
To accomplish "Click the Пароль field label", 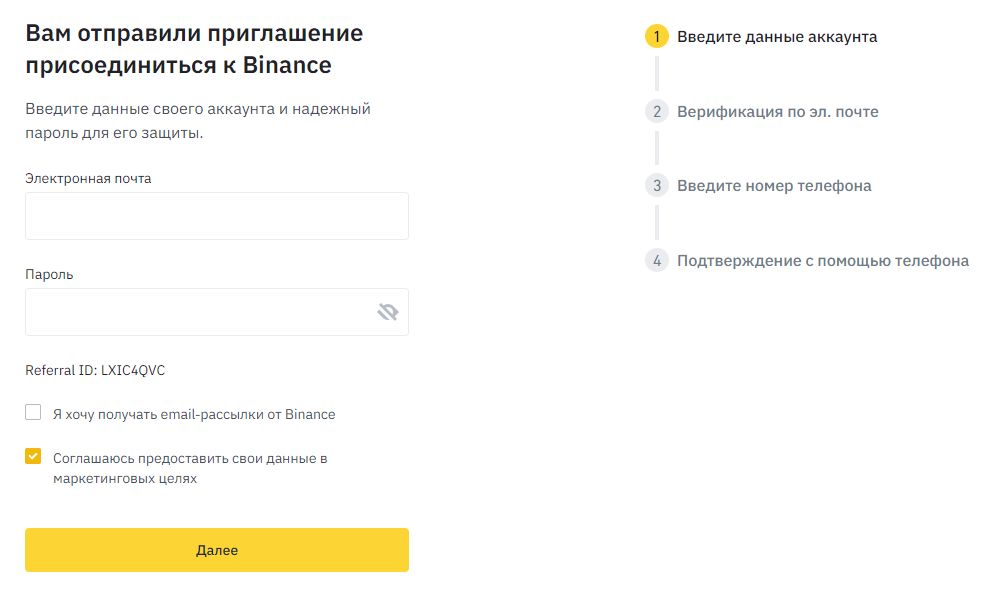I will pos(49,274).
